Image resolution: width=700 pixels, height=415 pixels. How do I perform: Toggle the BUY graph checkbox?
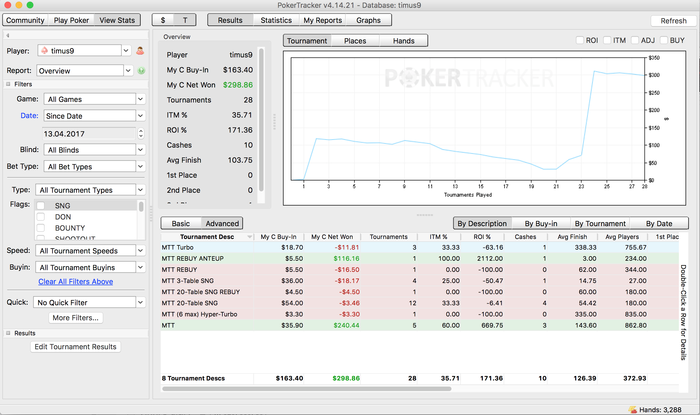(x=663, y=40)
